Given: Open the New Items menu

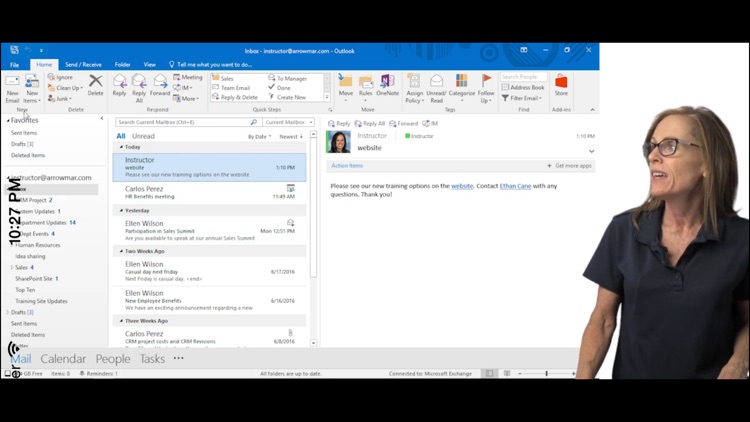Looking at the screenshot, I should 32,89.
